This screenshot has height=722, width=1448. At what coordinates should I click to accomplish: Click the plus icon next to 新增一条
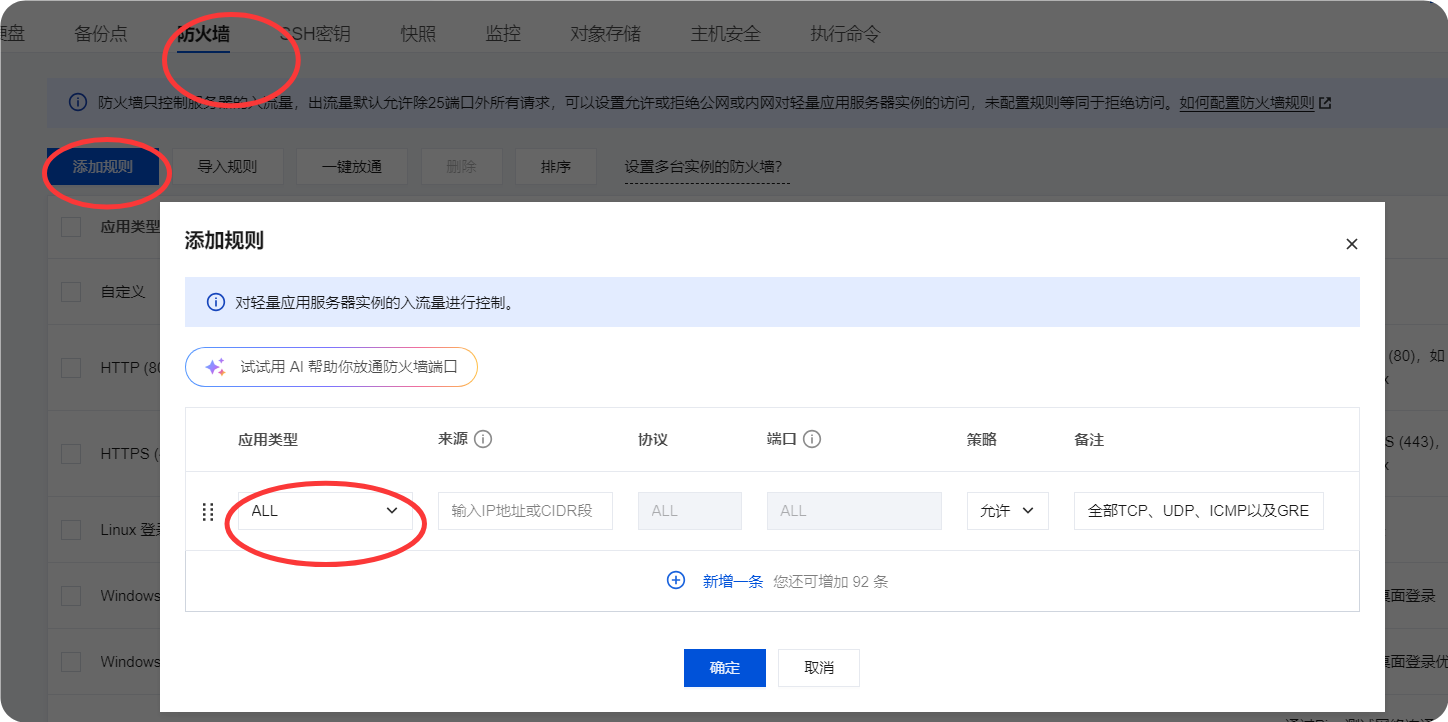676,579
